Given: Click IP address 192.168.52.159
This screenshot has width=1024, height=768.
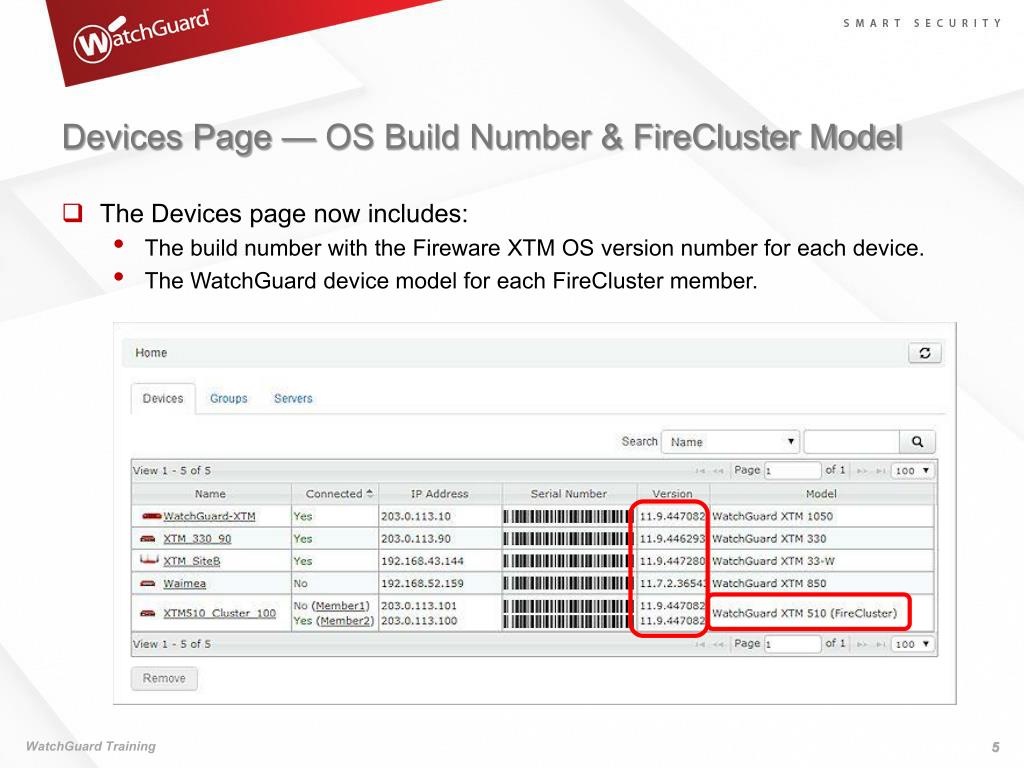Looking at the screenshot, I should pyautogui.click(x=423, y=583).
